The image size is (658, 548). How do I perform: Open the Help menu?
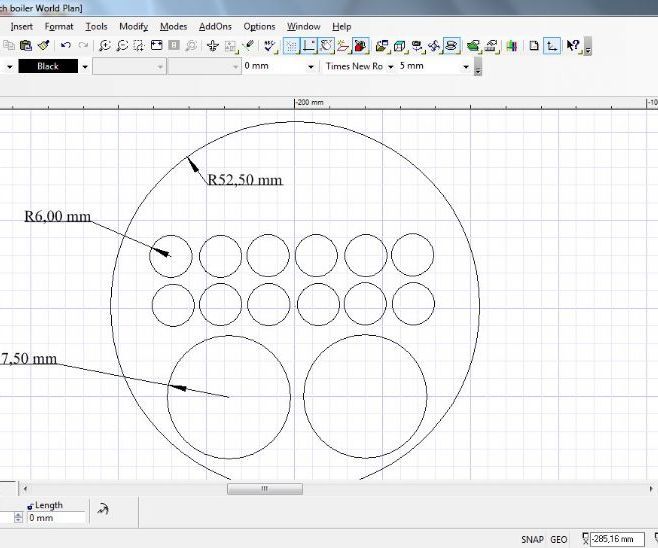click(342, 26)
